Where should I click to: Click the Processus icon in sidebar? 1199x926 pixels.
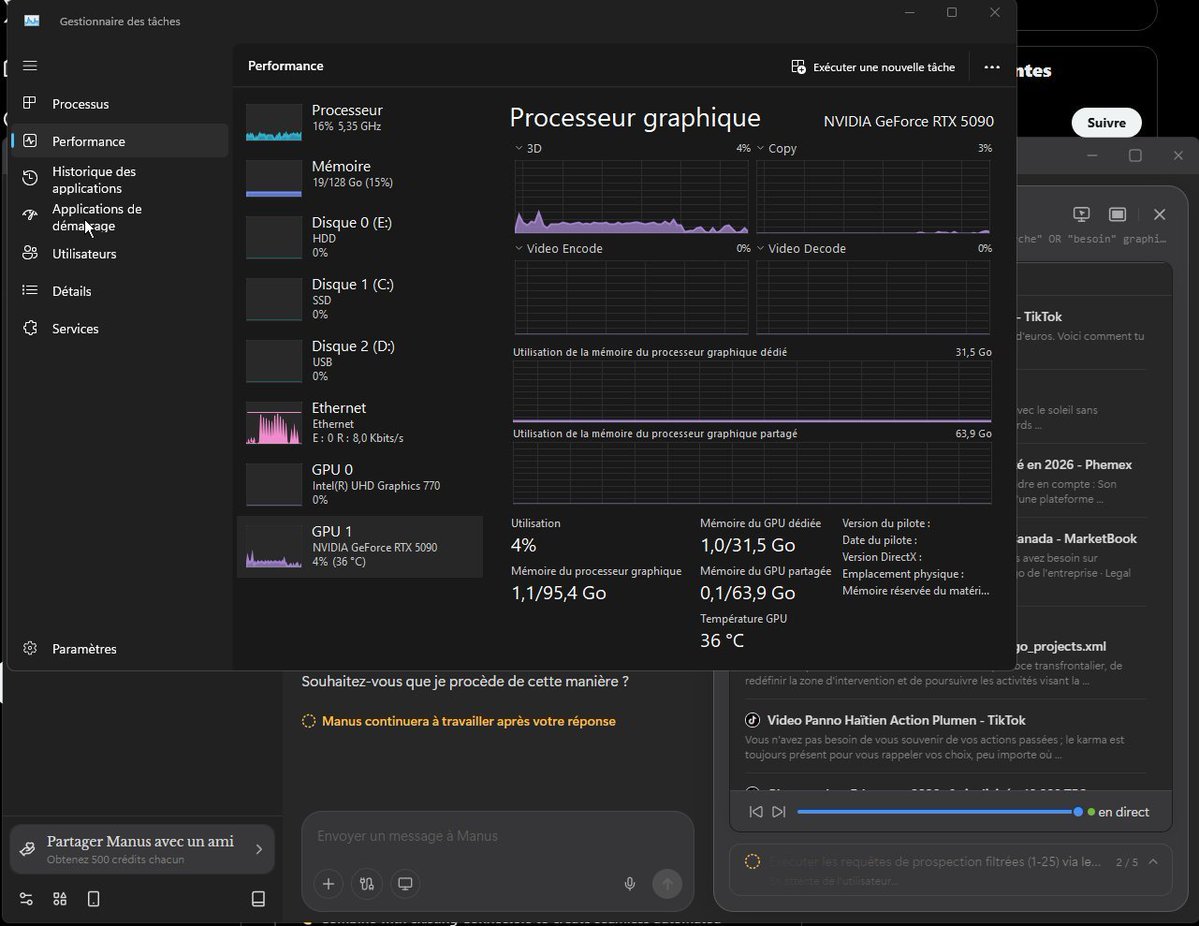[x=30, y=103]
